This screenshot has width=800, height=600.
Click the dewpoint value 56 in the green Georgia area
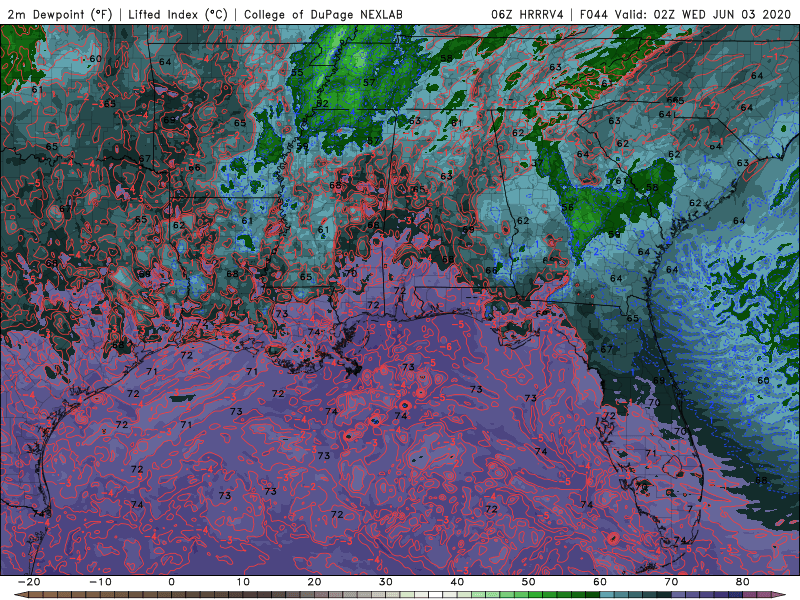coord(567,207)
